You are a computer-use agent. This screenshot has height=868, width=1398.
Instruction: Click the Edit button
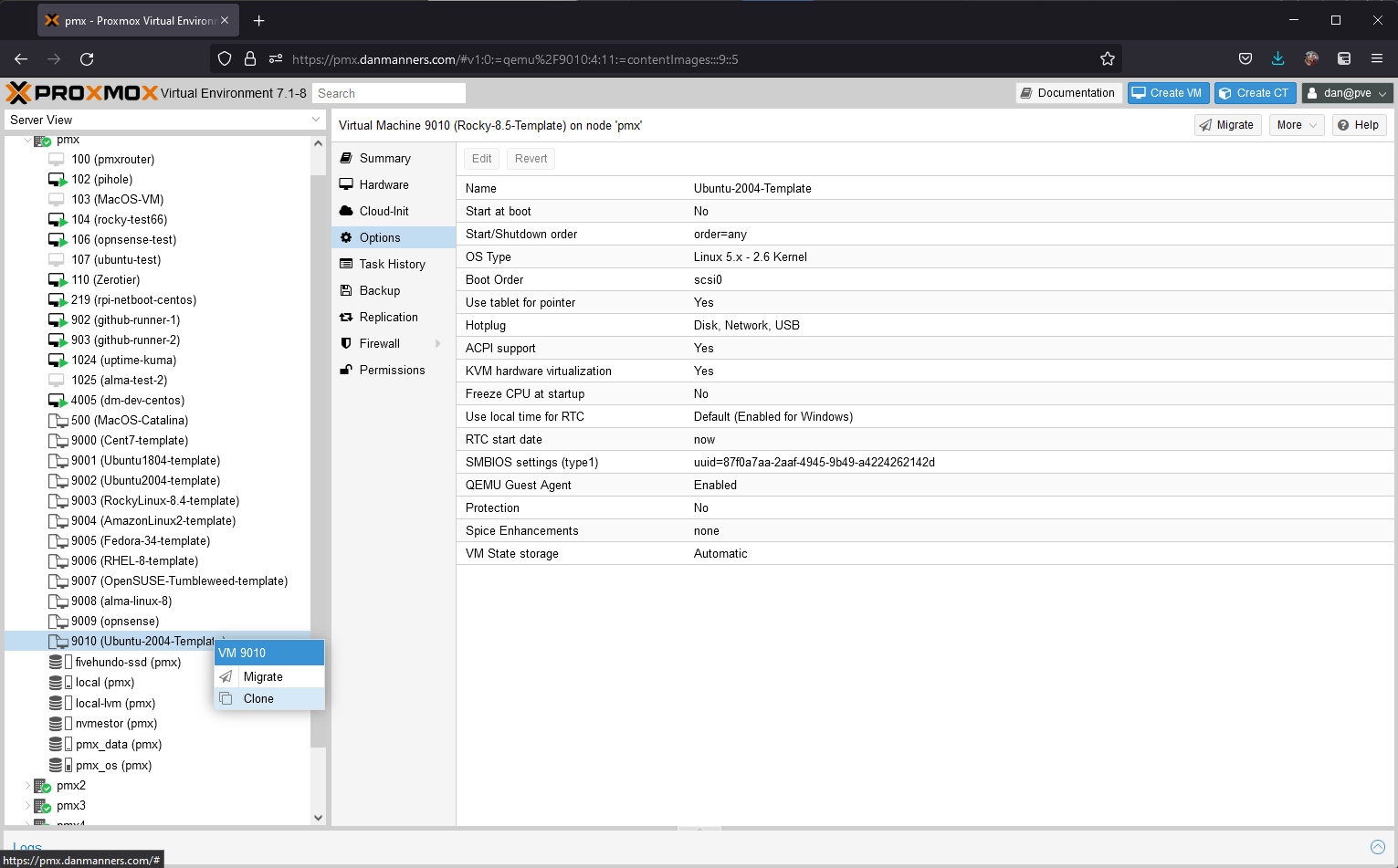(482, 159)
